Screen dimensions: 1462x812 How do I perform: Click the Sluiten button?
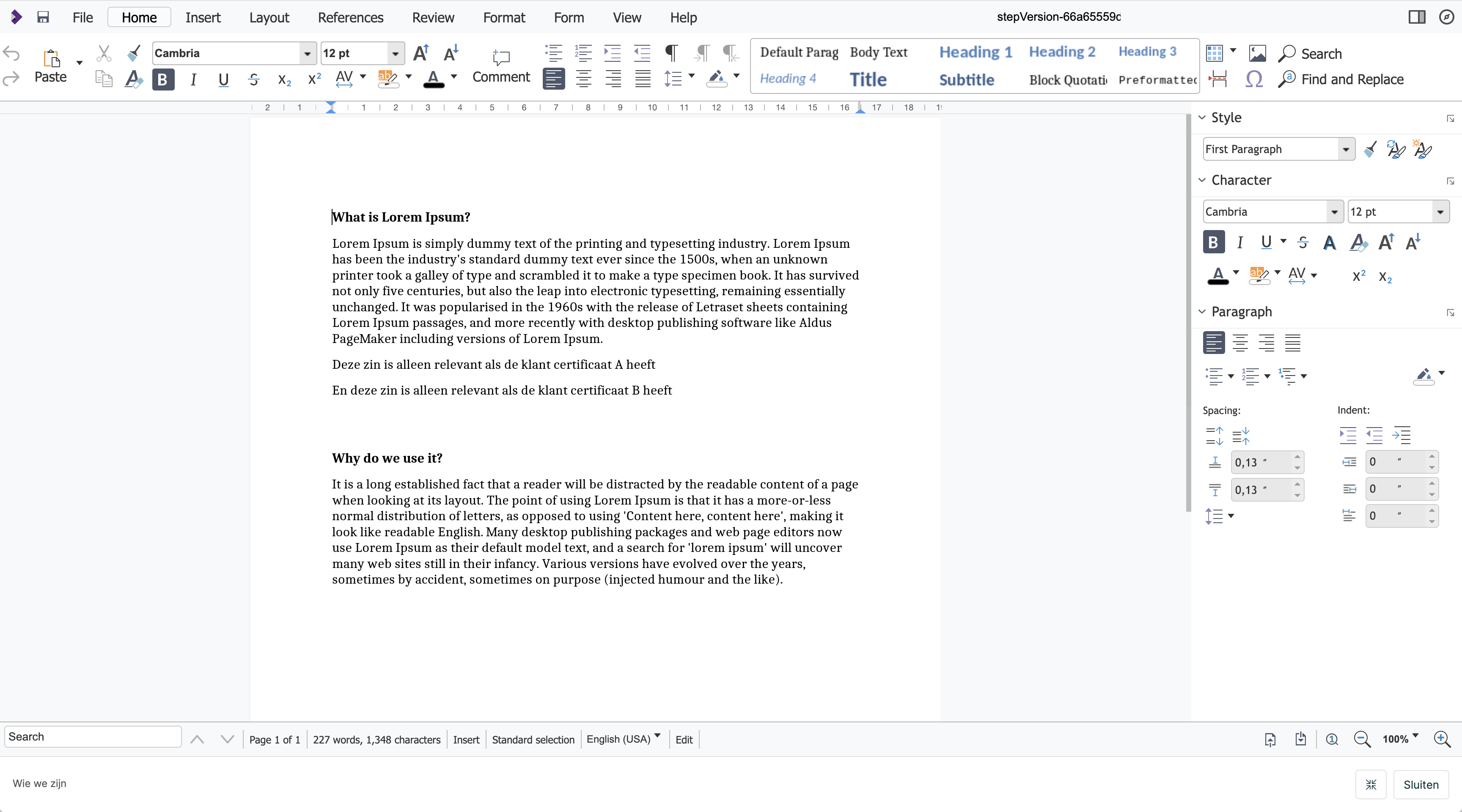(1421, 784)
